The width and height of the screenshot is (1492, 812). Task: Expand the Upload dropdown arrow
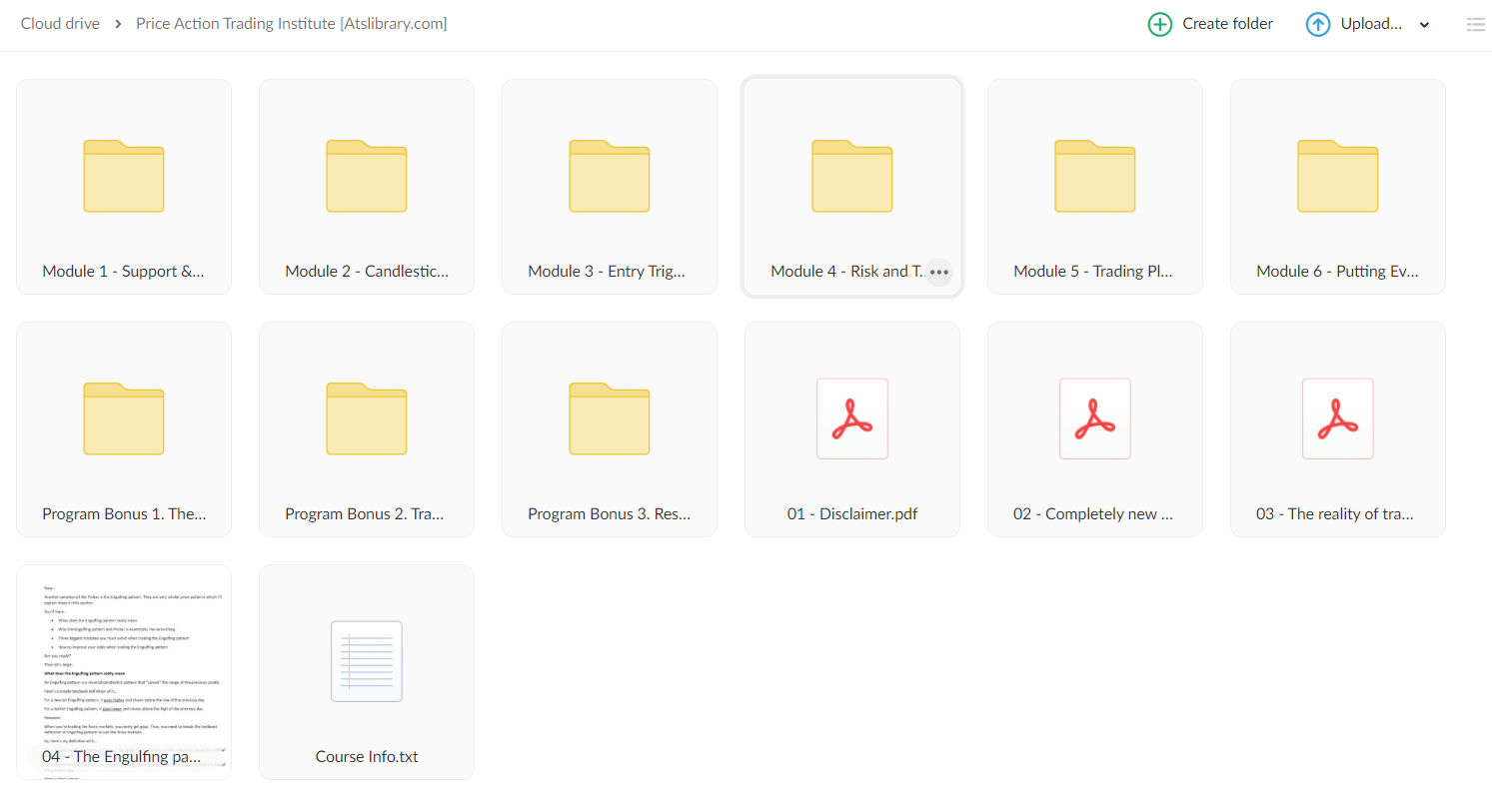click(1424, 25)
